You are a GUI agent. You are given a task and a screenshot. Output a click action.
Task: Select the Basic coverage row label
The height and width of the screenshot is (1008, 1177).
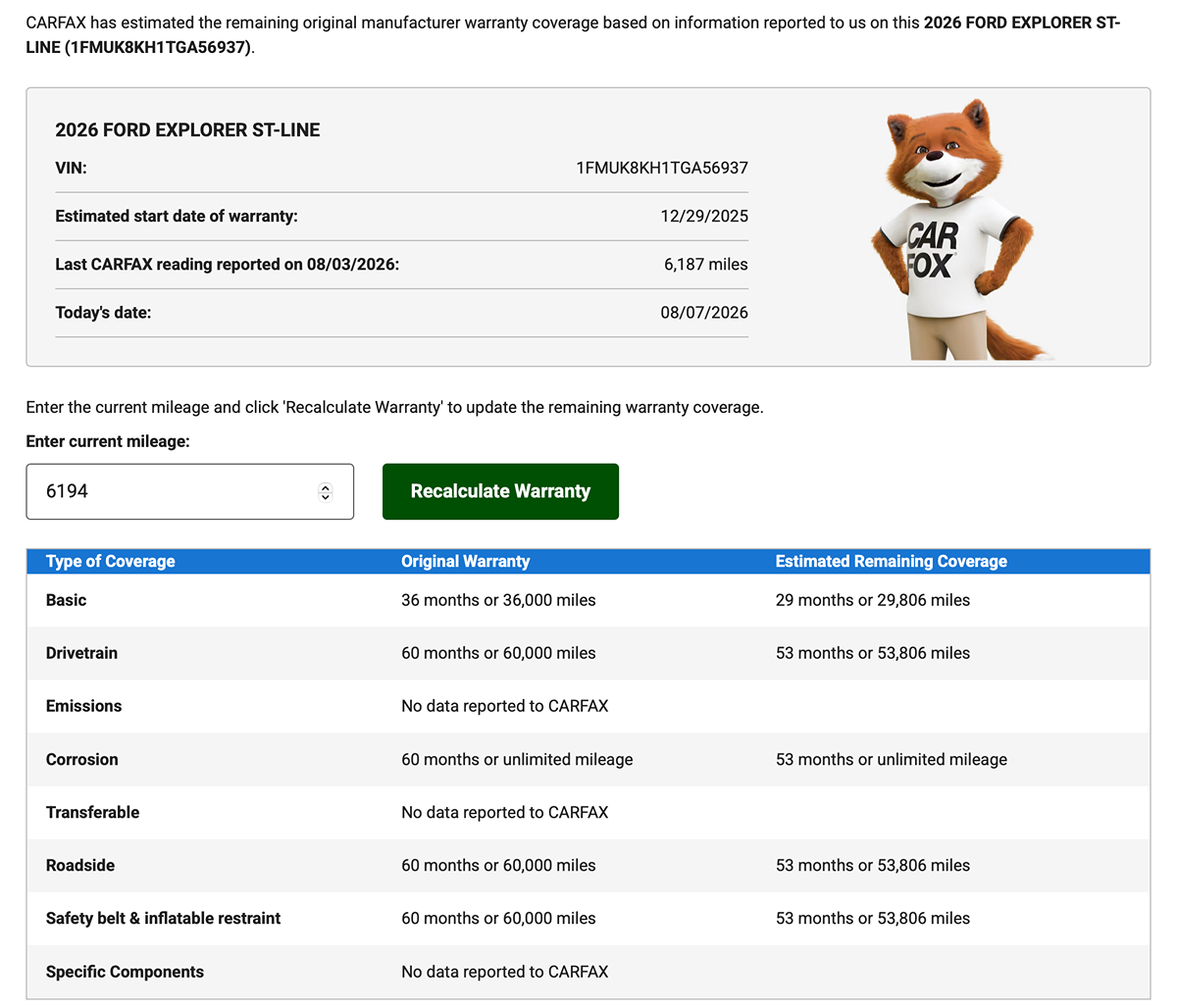(x=66, y=600)
